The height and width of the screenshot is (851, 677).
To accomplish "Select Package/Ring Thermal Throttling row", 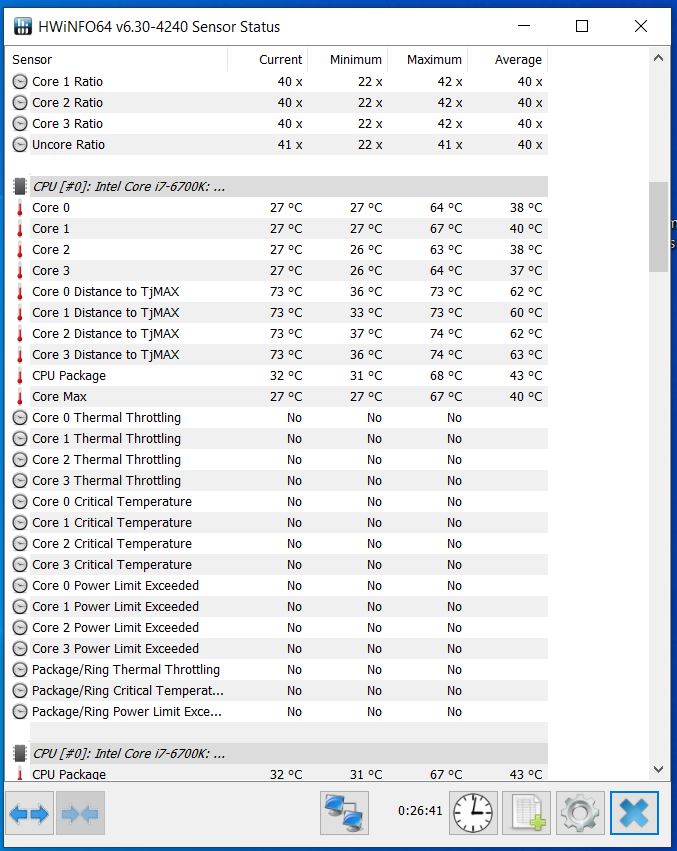I will (x=277, y=670).
